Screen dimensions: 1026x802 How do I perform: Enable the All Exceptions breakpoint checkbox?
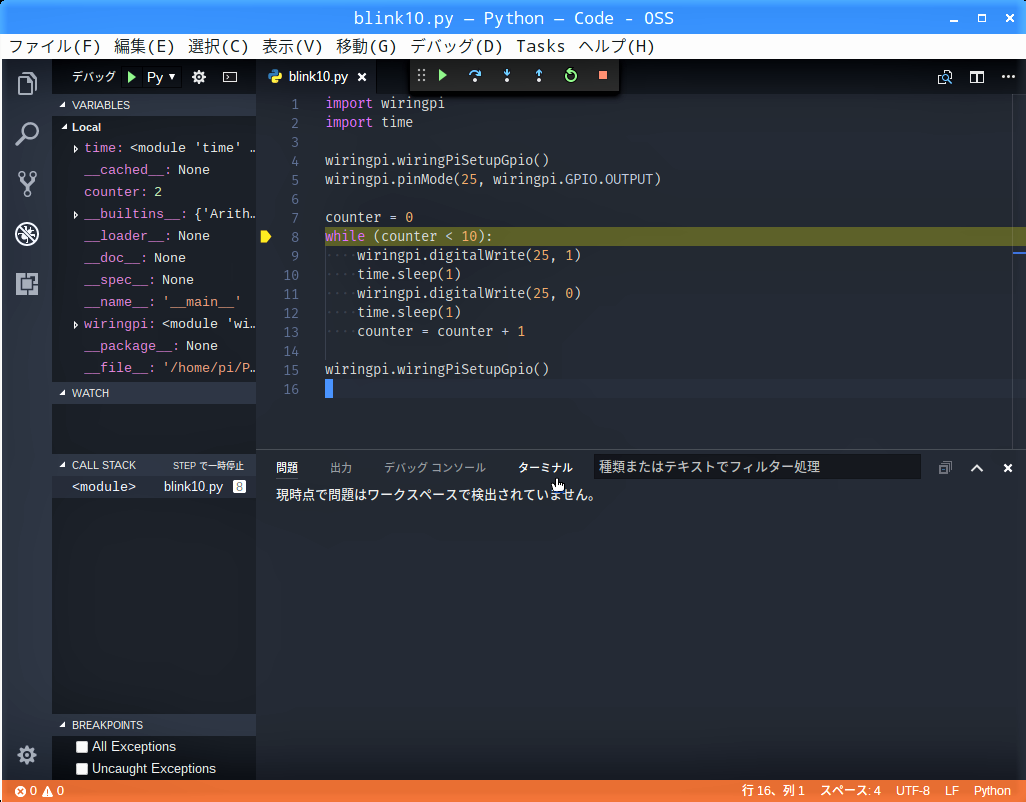tap(82, 747)
